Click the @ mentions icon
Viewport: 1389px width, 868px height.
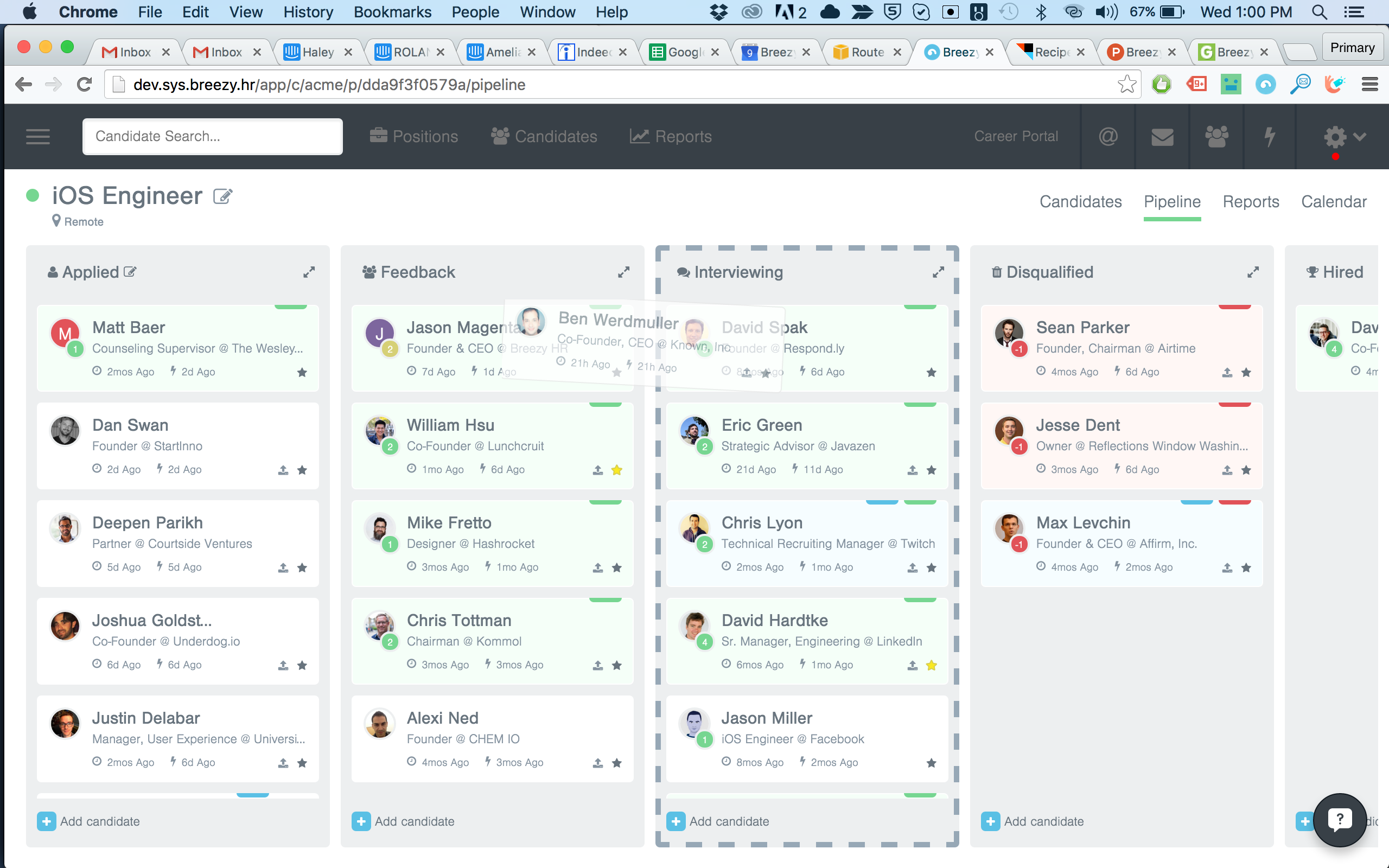click(x=1108, y=137)
